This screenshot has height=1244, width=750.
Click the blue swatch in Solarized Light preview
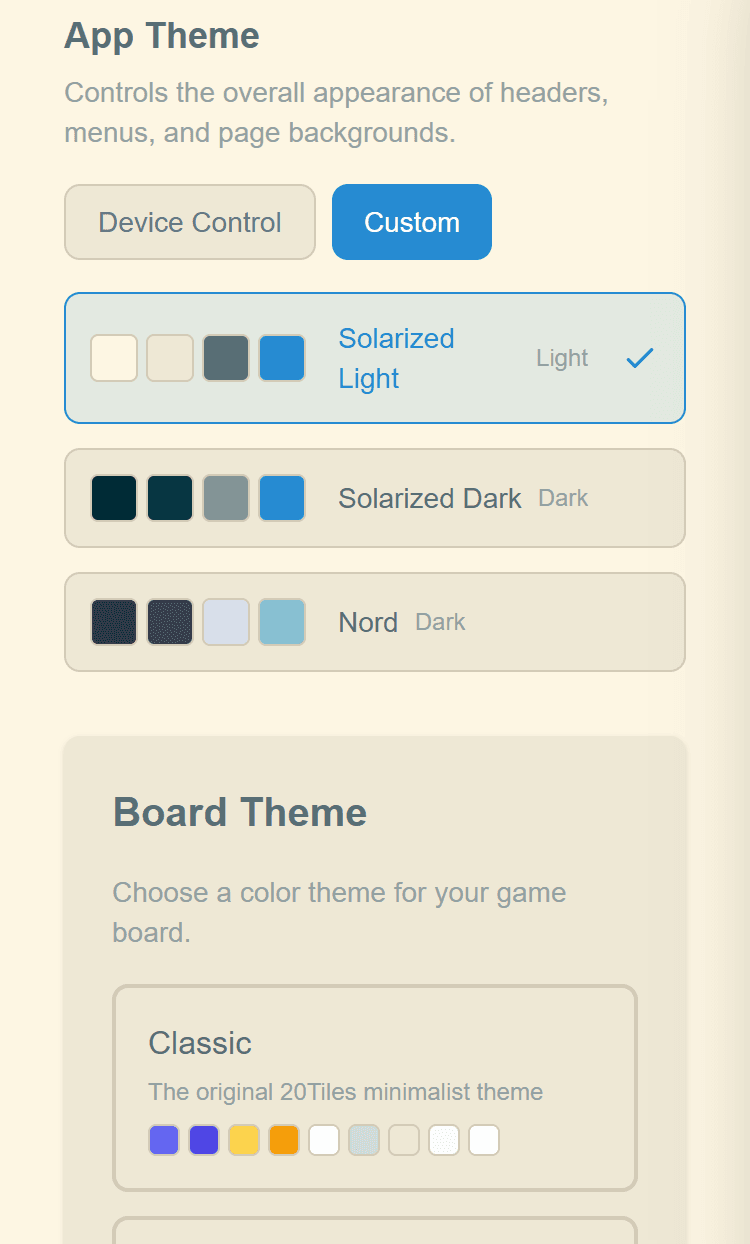[x=282, y=358]
